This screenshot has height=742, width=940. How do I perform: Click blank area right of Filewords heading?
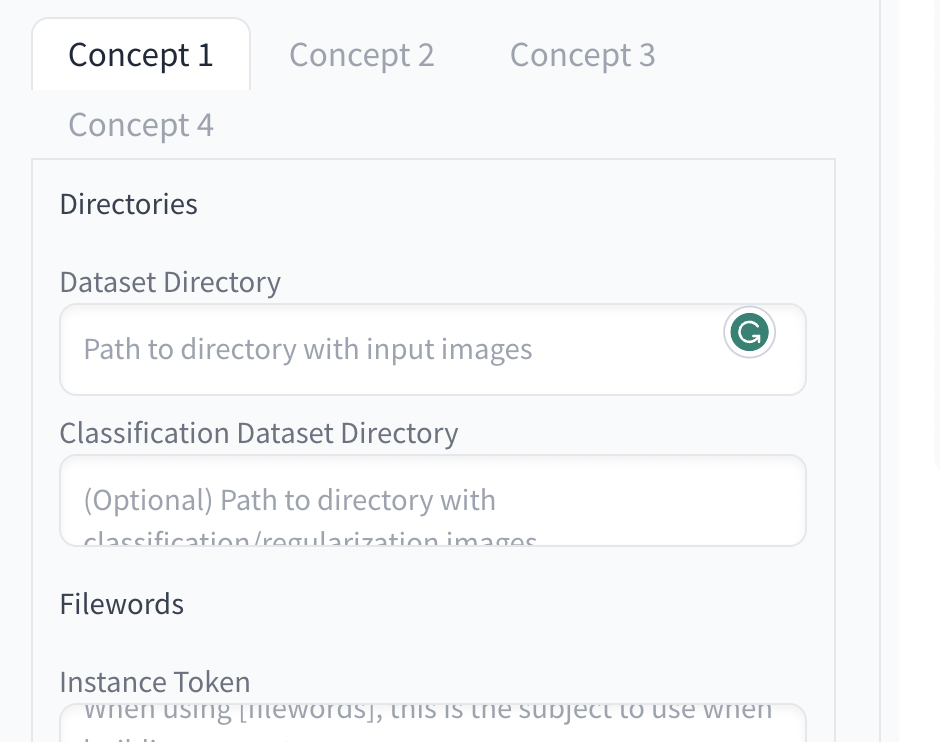[500, 604]
